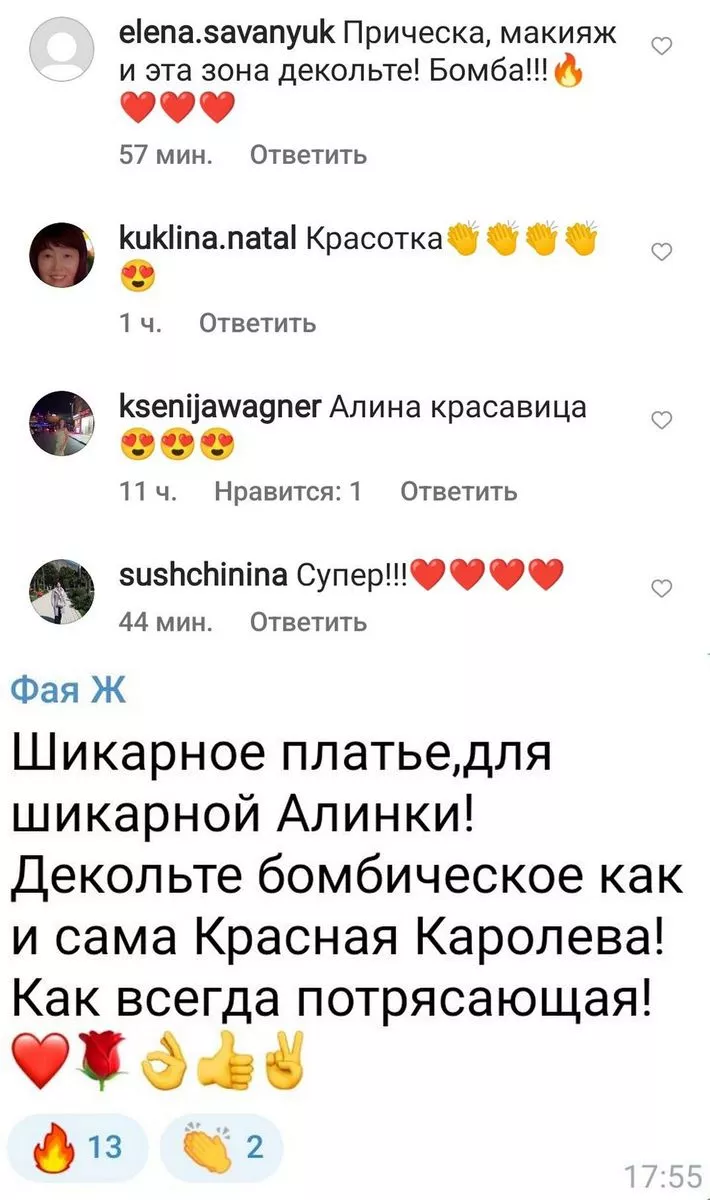The image size is (710, 1200).
Task: Reply to ksenijawagner's comment
Action: [x=459, y=490]
